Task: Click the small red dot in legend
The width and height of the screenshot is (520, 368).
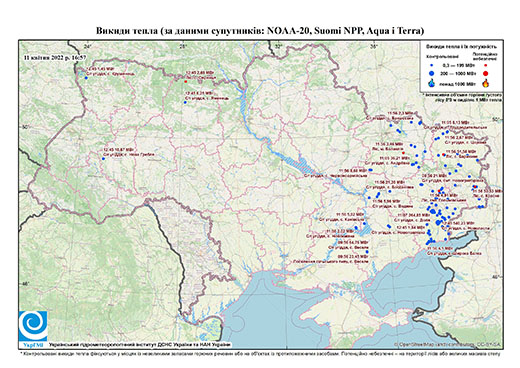Action: pyautogui.click(x=485, y=65)
